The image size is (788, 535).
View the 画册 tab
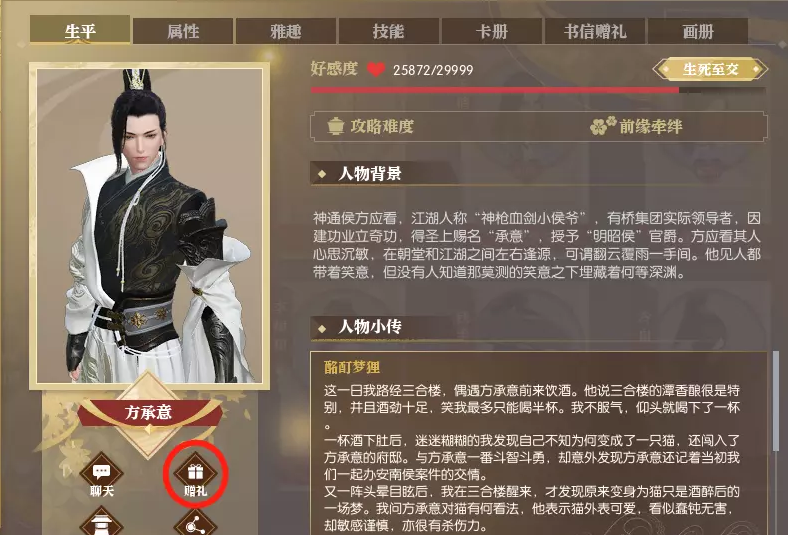[698, 32]
